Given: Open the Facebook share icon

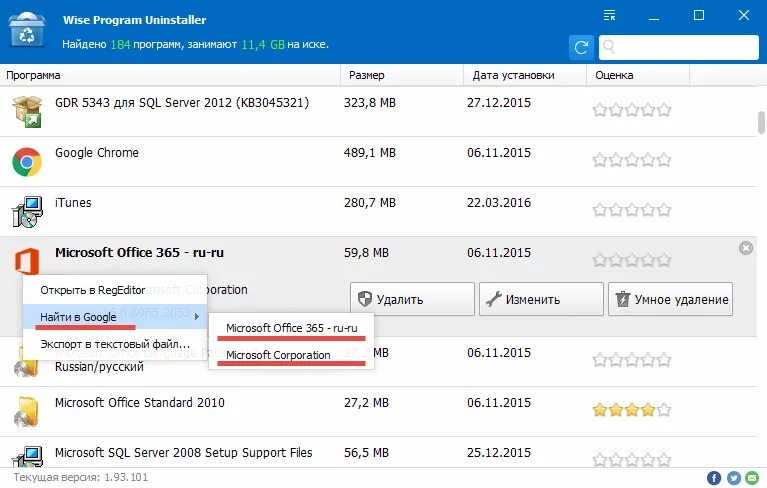Looking at the screenshot, I should click(x=714, y=478).
